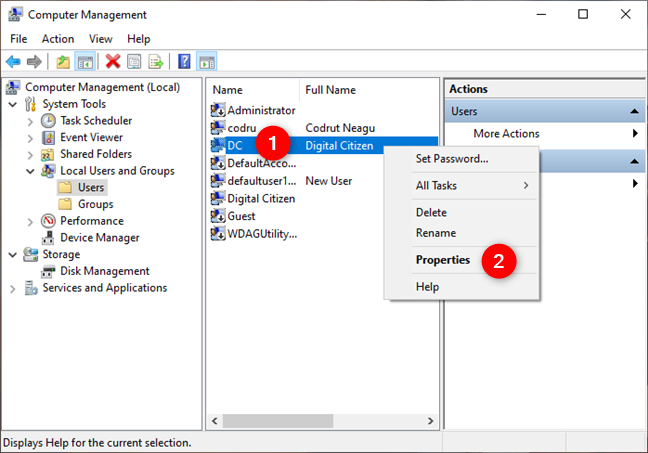
Task: Collapse the System Tools tree node
Action: [x=13, y=104]
